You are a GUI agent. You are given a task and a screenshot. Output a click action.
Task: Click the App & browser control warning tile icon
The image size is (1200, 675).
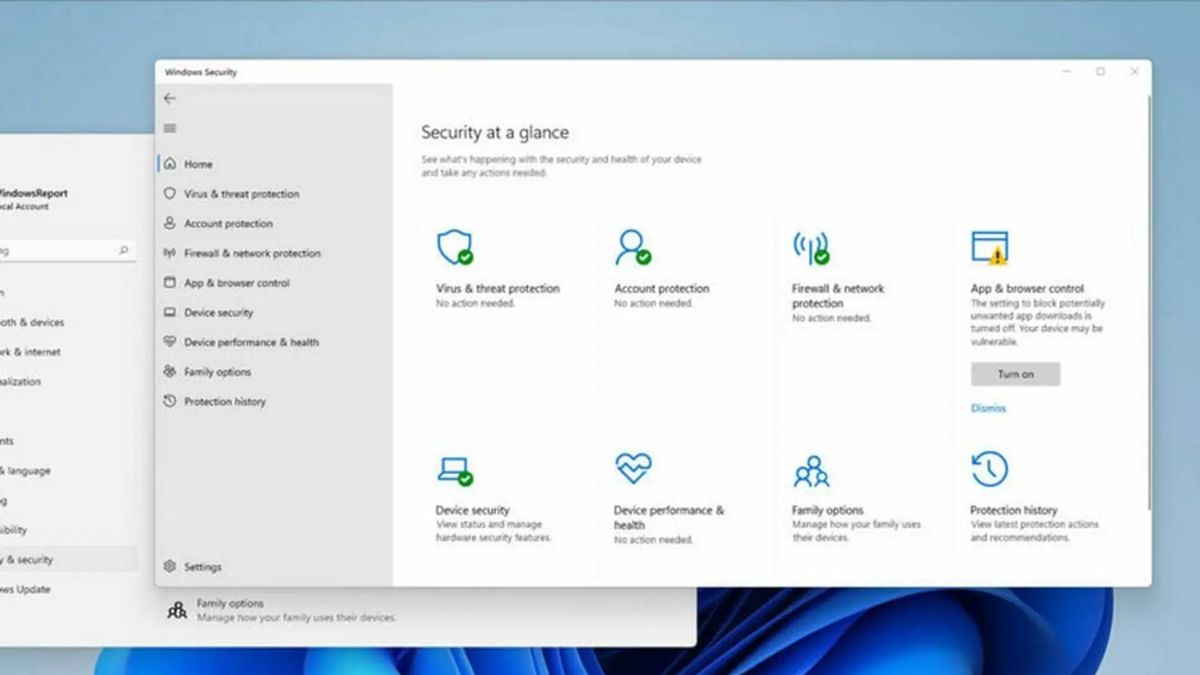coord(989,247)
